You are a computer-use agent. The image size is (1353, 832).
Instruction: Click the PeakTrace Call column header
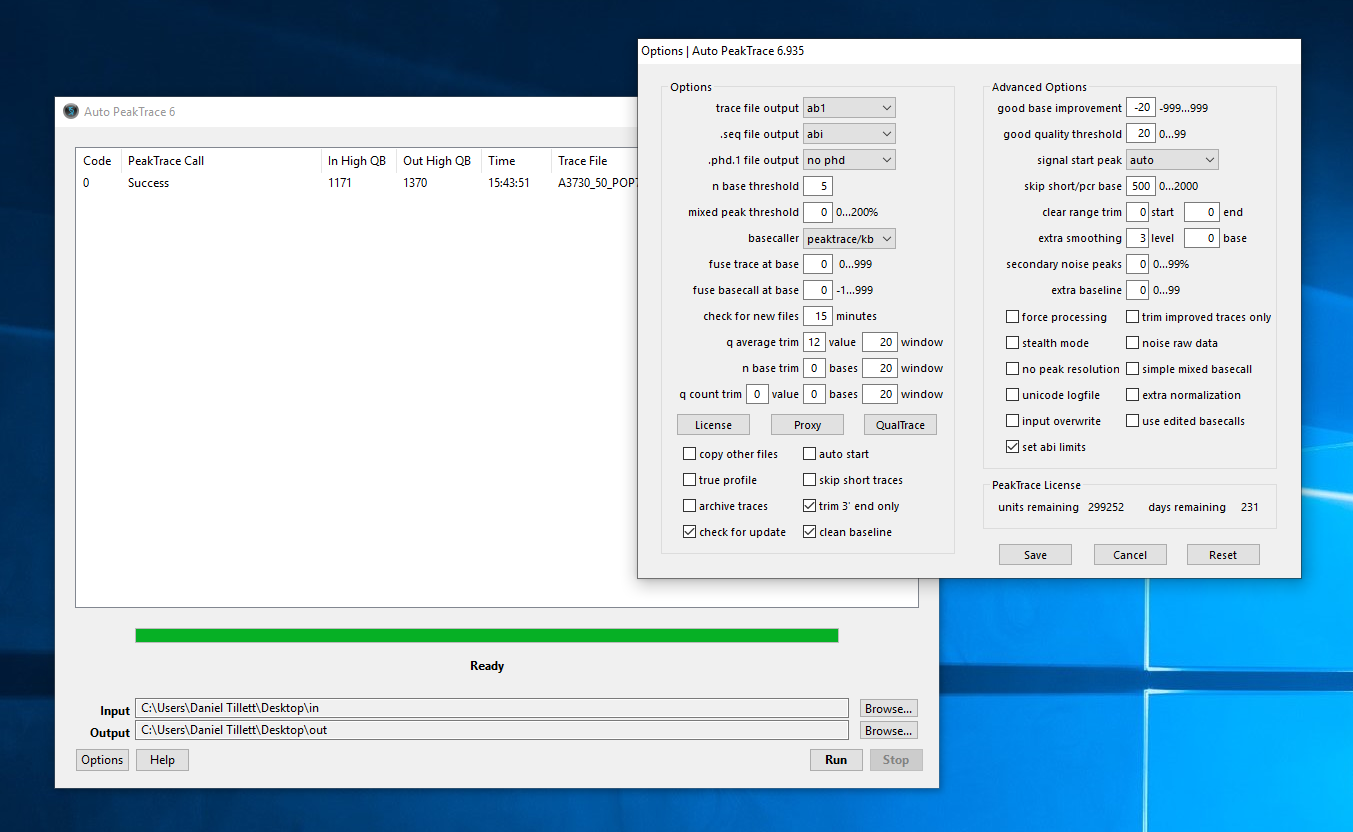[x=221, y=161]
